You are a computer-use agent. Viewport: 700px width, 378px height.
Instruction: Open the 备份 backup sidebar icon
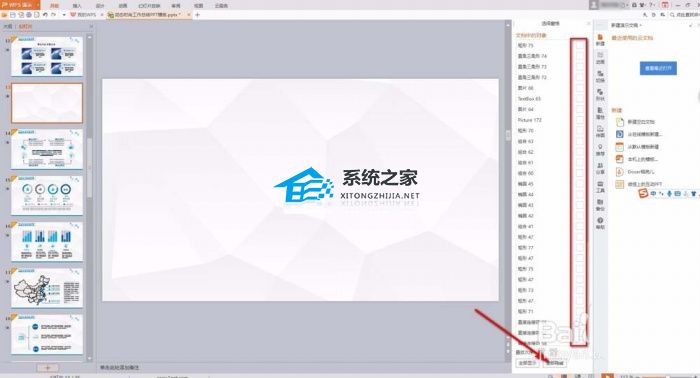[x=600, y=205]
